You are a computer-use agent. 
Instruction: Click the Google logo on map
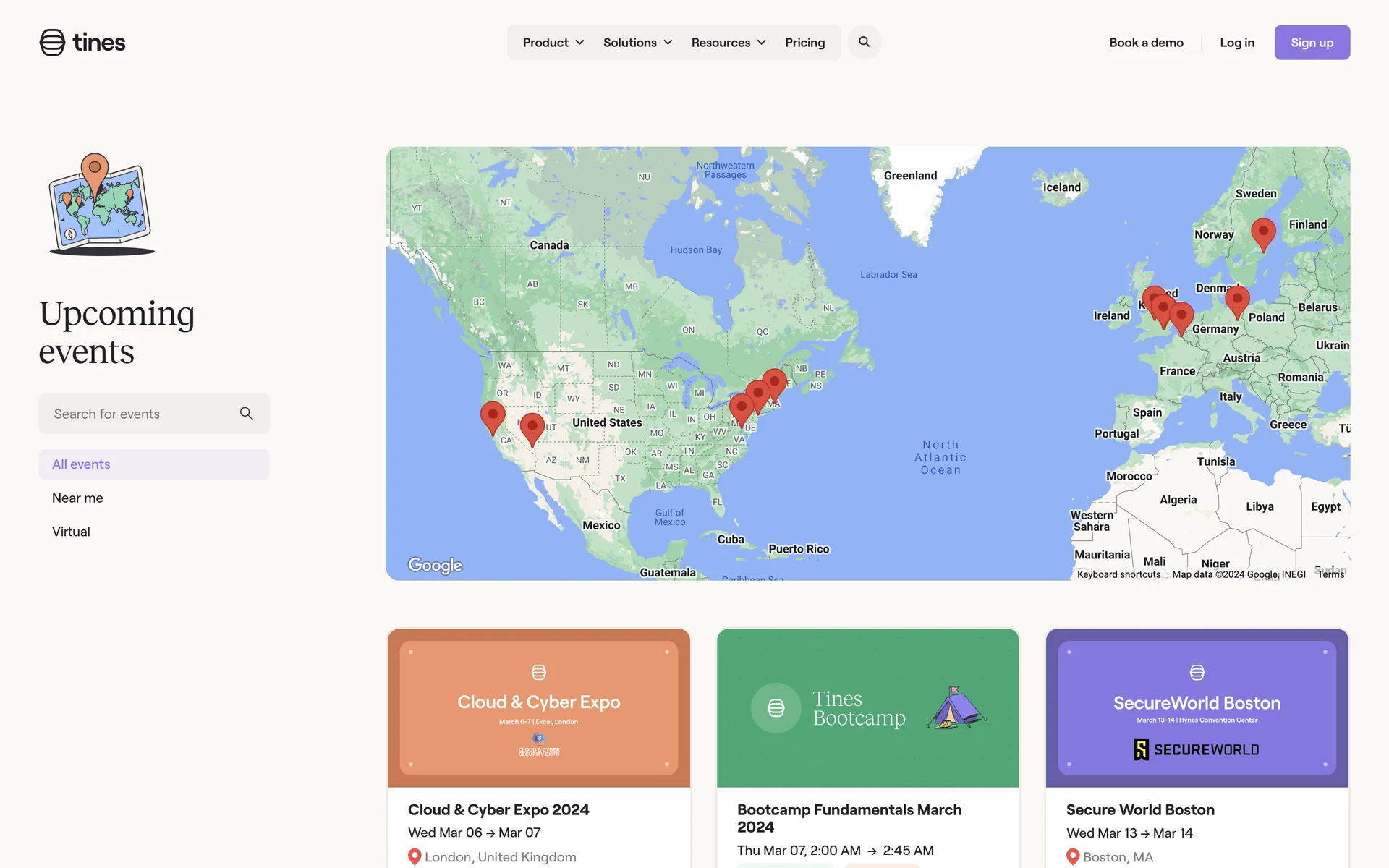click(435, 565)
